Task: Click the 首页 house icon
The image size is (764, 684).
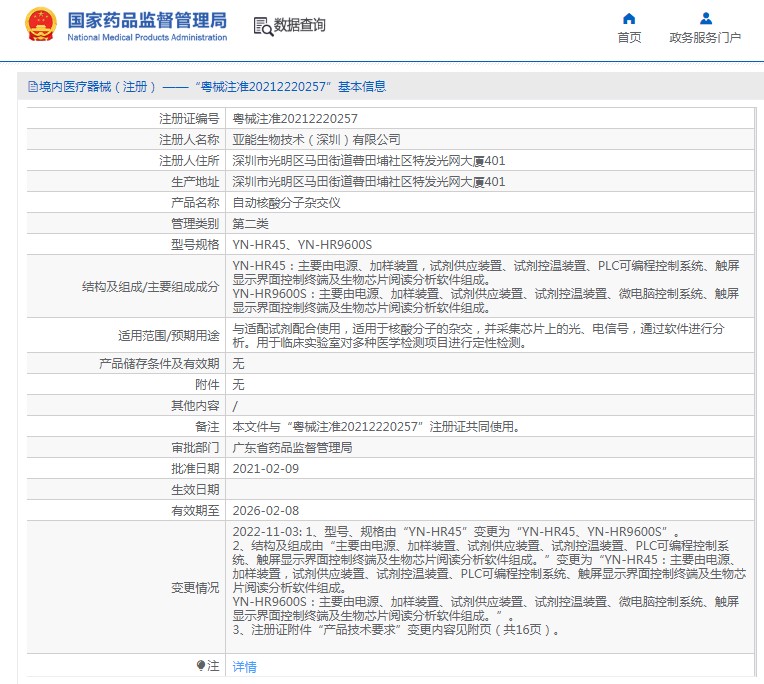Action: [629, 19]
